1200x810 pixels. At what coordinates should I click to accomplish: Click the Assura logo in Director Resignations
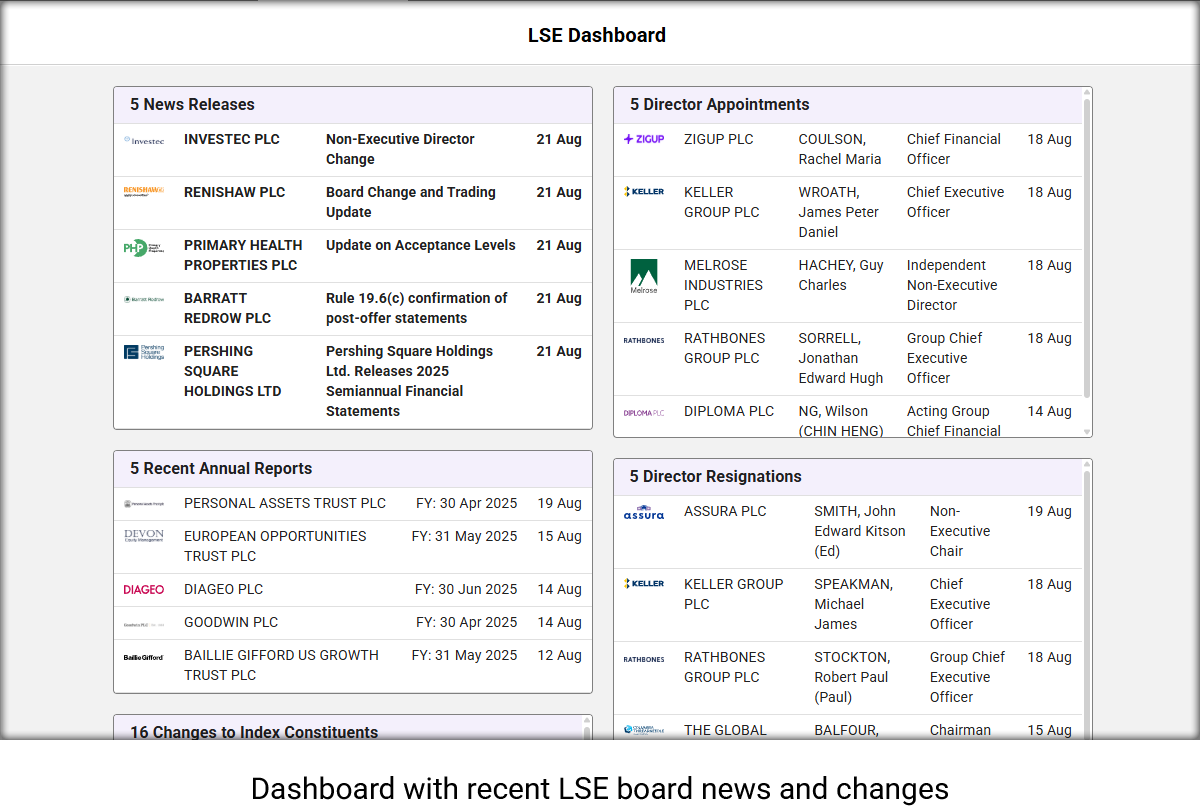[x=644, y=512]
